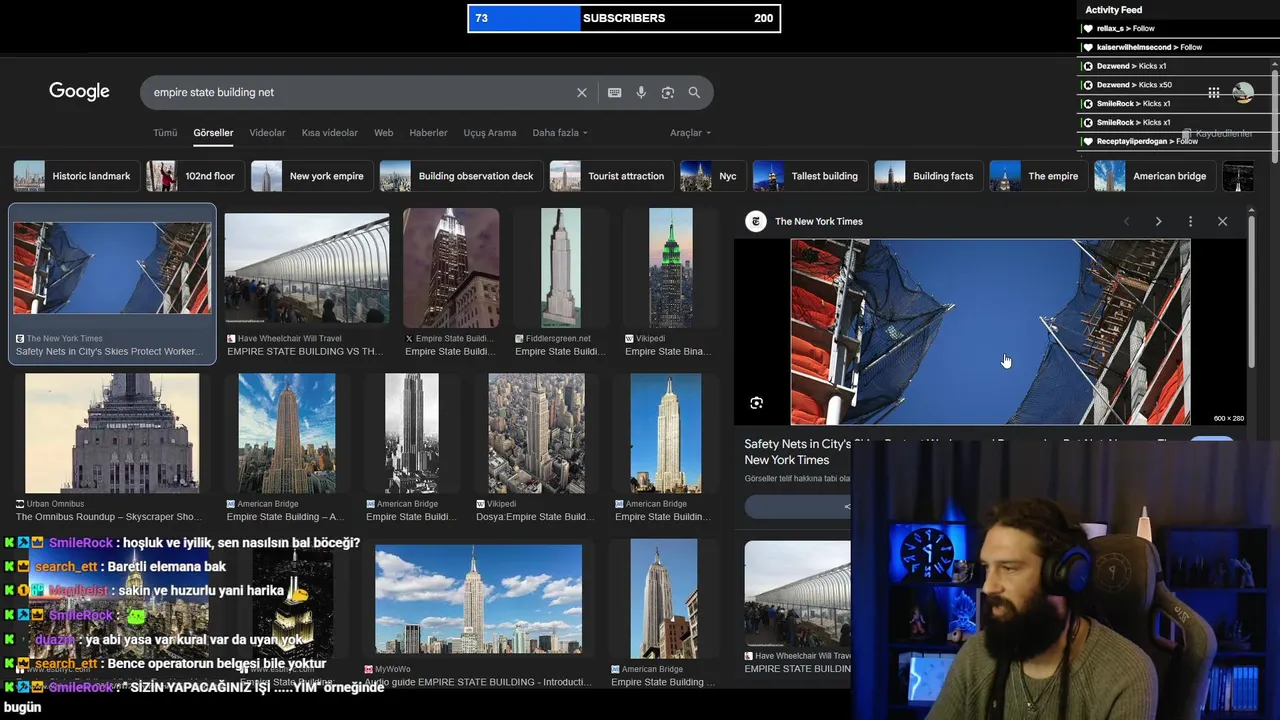Image resolution: width=1280 pixels, height=720 pixels.
Task: Filter by Nyc chip
Action: pos(713,176)
